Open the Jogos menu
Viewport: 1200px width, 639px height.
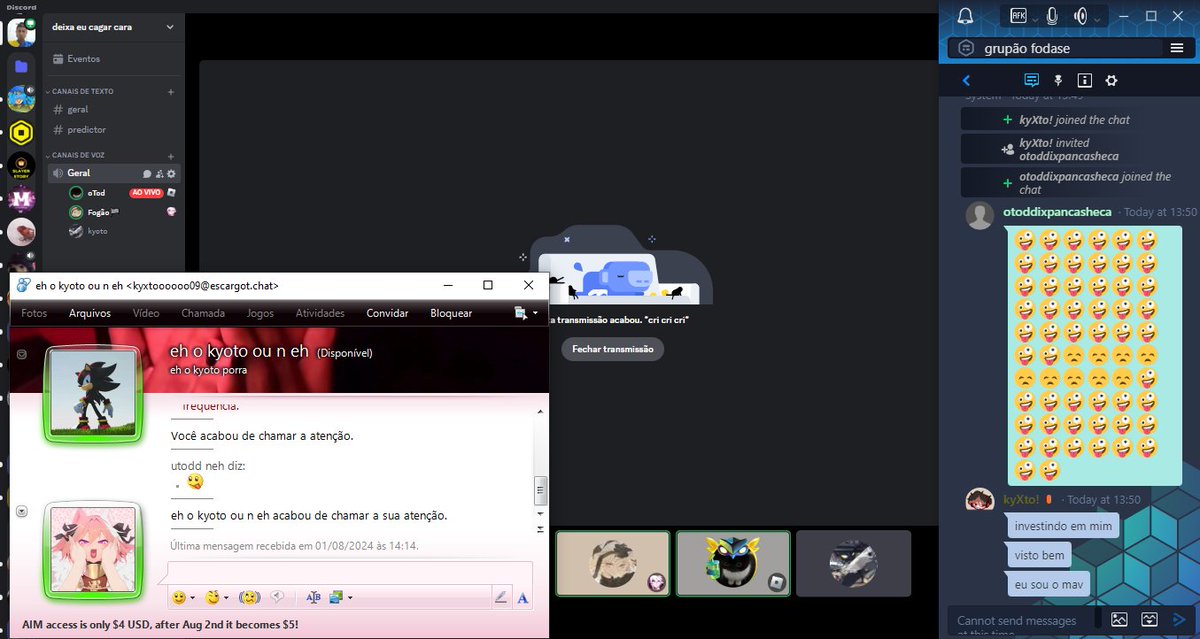click(259, 312)
